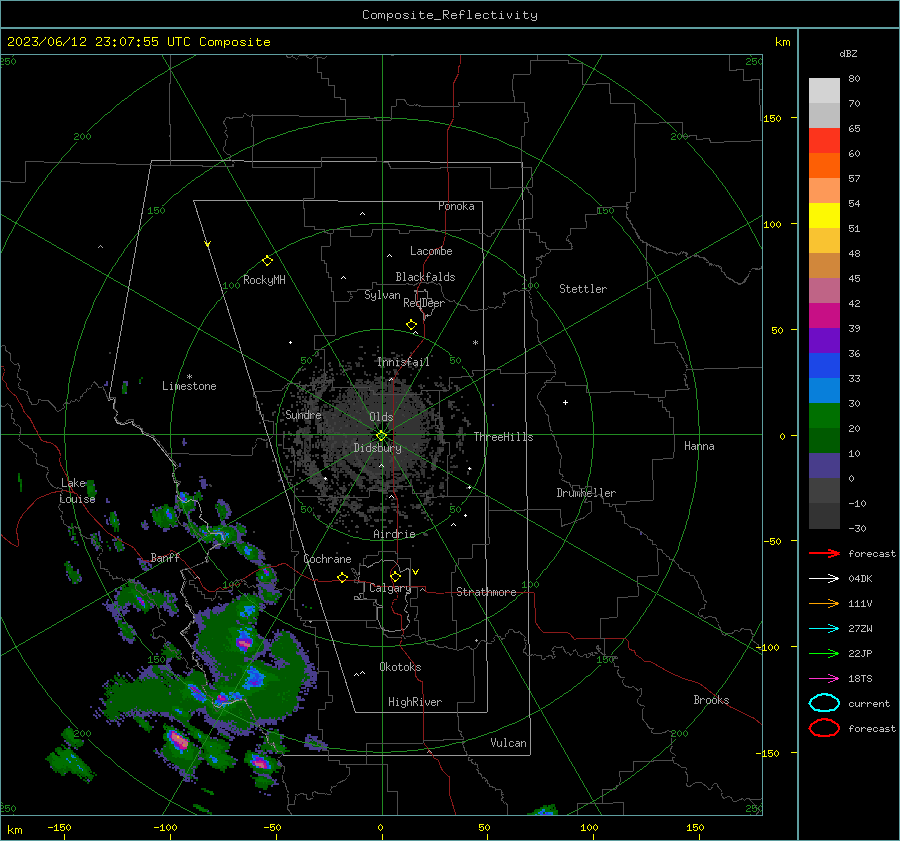Click the HighRiver city label
The width and height of the screenshot is (900, 841).
(x=415, y=702)
